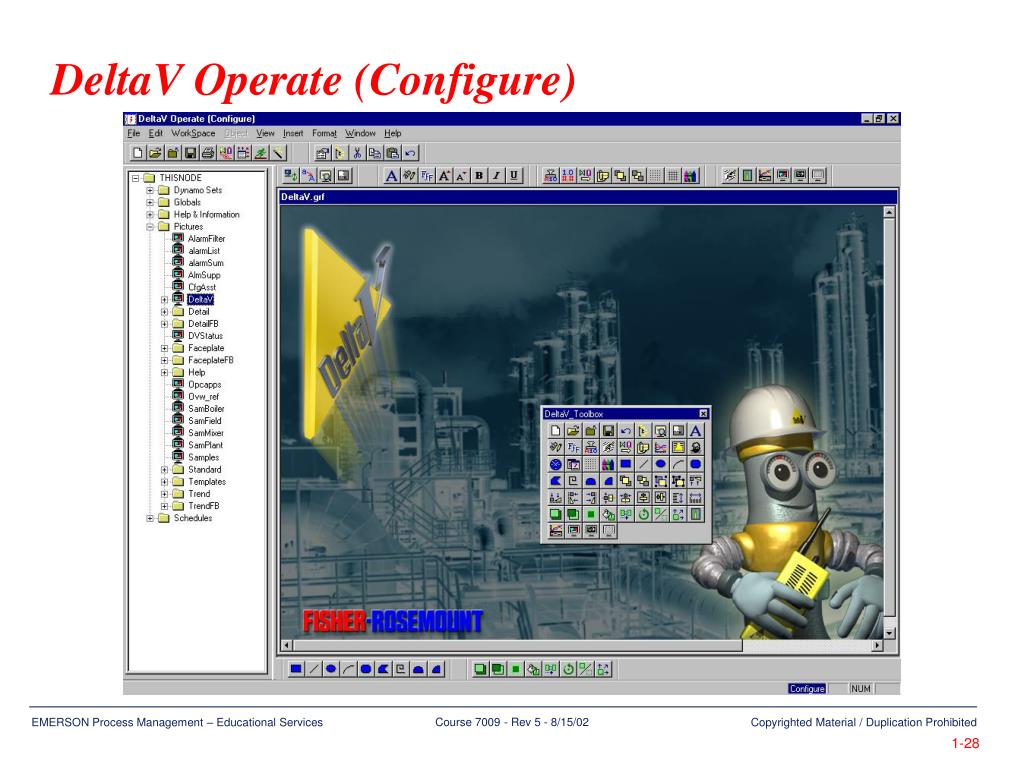Click the Save diskette icon in DeltaV_Toolbox
Screen dimensions: 1024x768
click(x=608, y=430)
